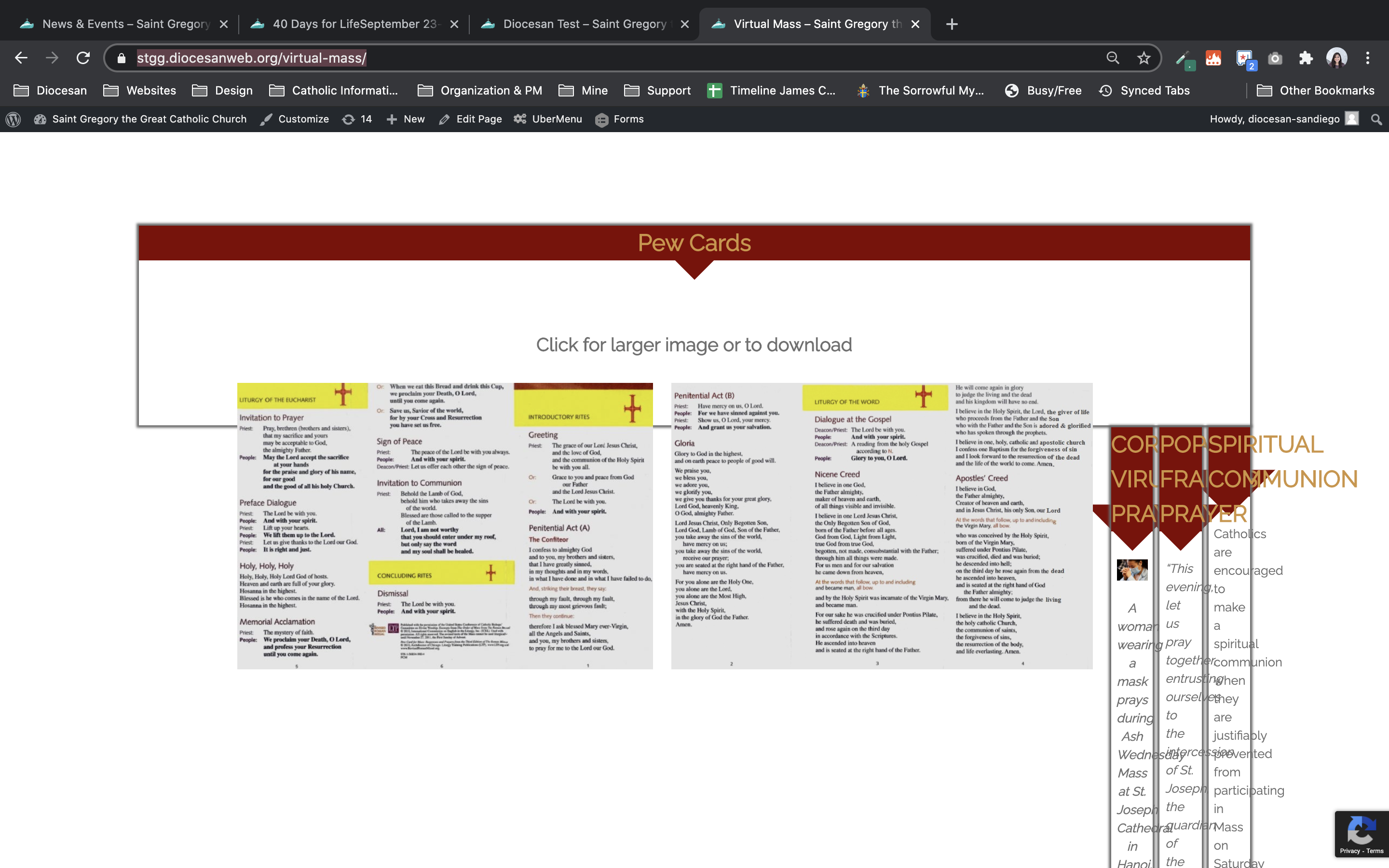Viewport: 1389px width, 868px height.
Task: Expand the Diocesan bookmarks folder
Action: pyautogui.click(x=51, y=90)
